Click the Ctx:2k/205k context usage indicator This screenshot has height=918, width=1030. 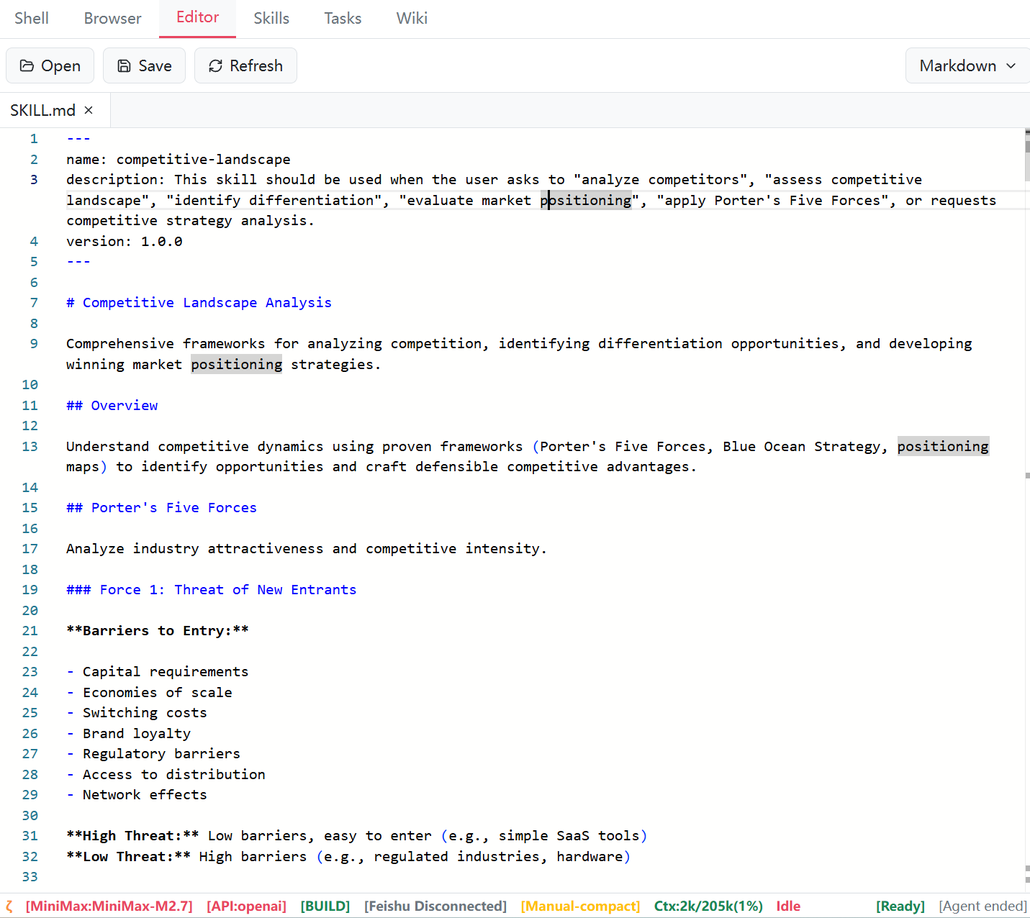(x=708, y=906)
